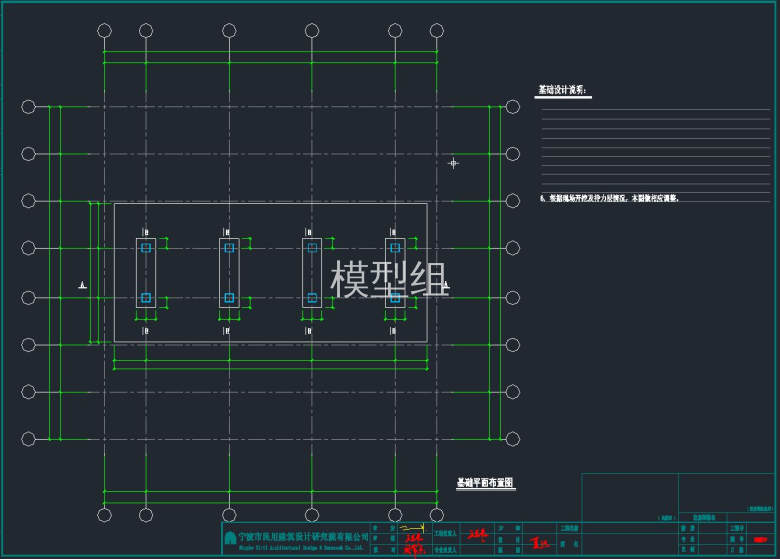Click the crosshair cursor marker near right grid
Viewport: 780px width, 559px height.
pos(453,162)
